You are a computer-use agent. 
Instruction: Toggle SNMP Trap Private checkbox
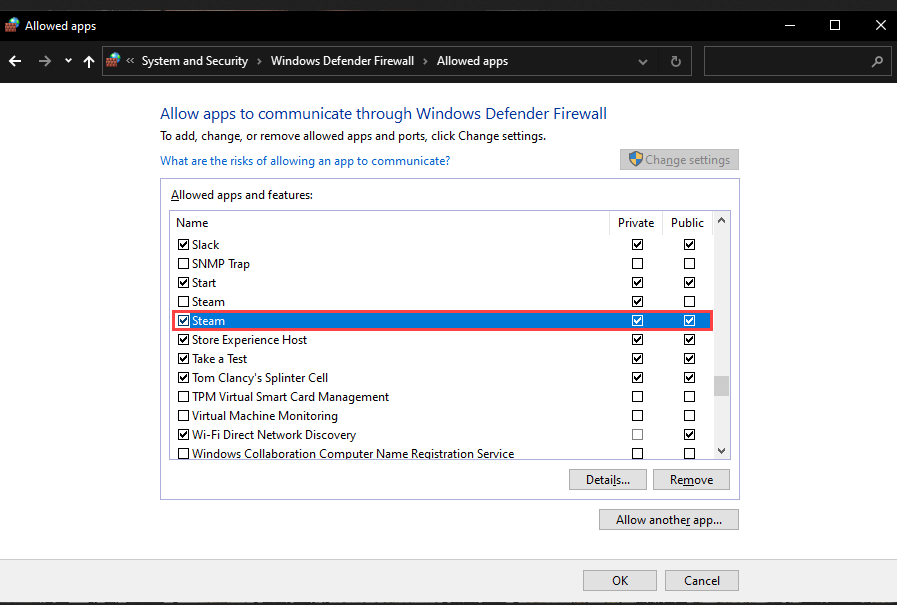tap(637, 264)
